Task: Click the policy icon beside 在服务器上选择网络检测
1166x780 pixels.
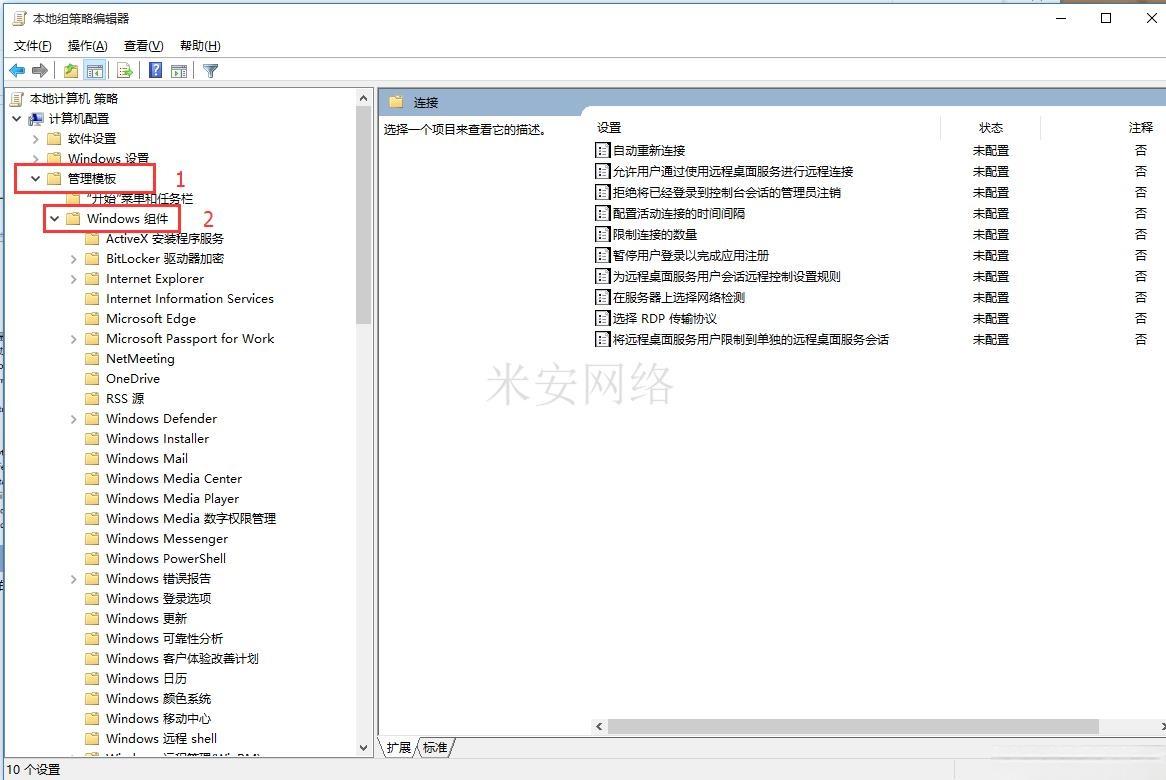Action: 602,297
